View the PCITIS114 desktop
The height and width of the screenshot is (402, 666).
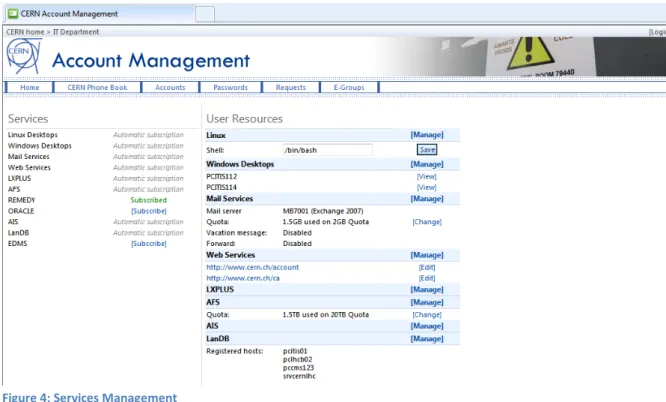pos(426,187)
